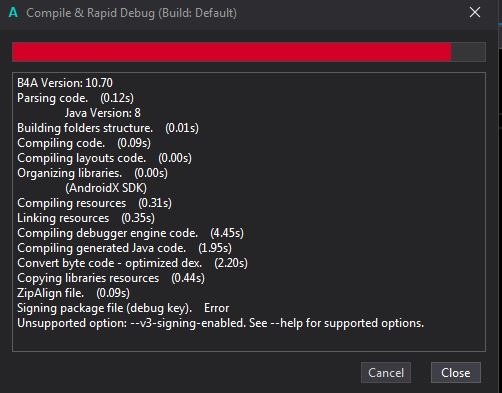Click 'Compiling code. (0.09s)' log line

84,143
